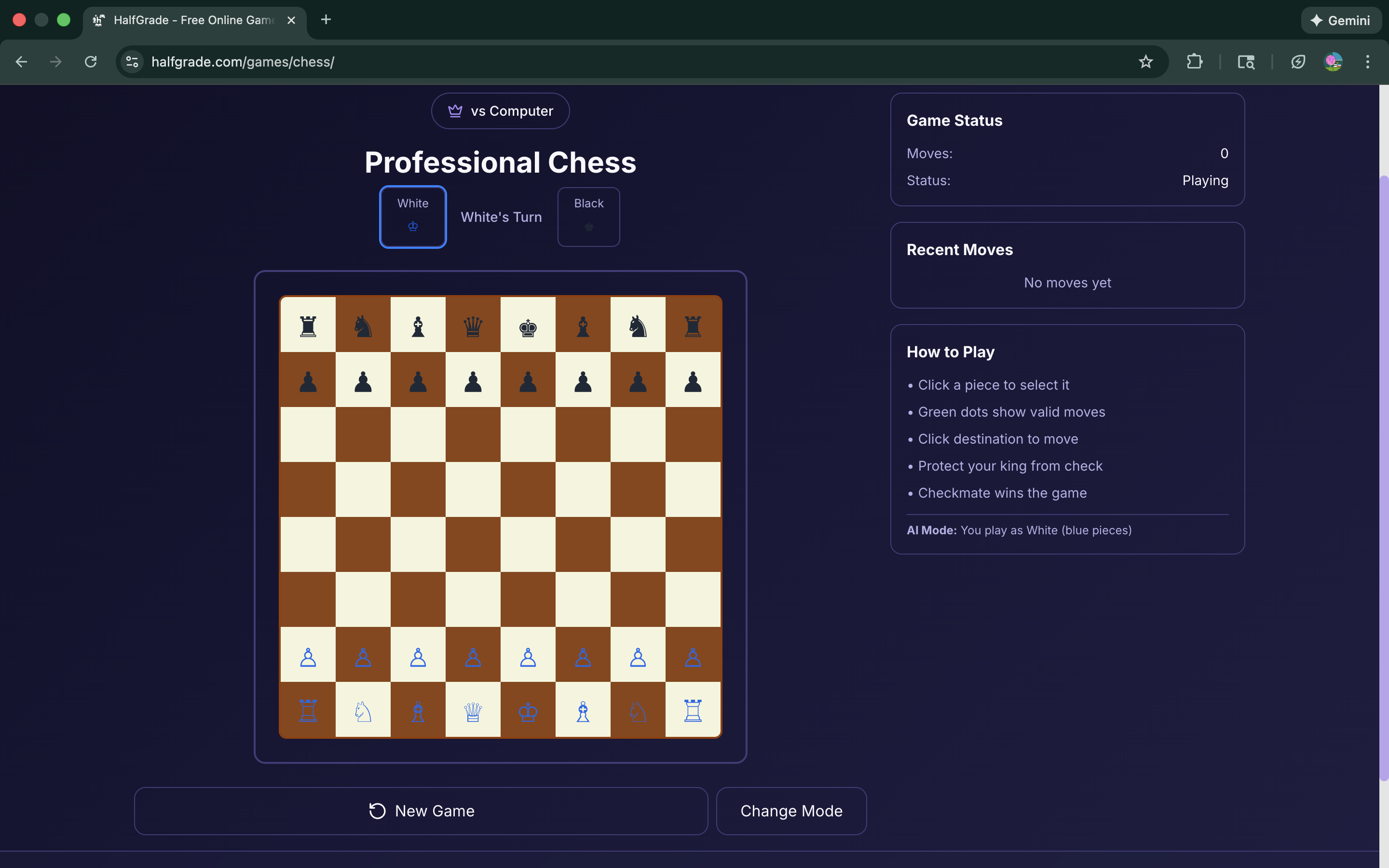Click the black rook in the corner

pos(308,325)
